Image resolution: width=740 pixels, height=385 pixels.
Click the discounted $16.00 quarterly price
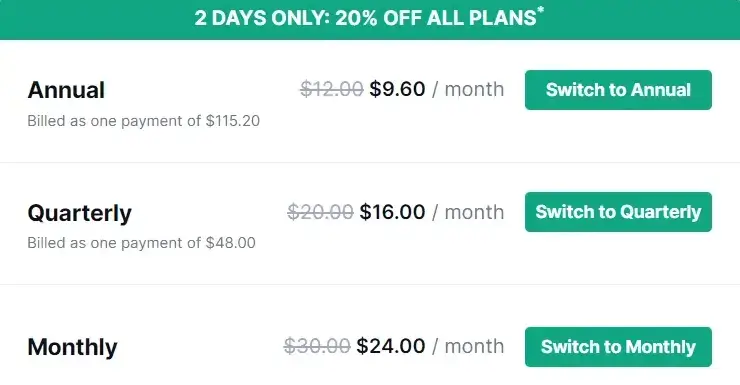pyautogui.click(x=392, y=212)
